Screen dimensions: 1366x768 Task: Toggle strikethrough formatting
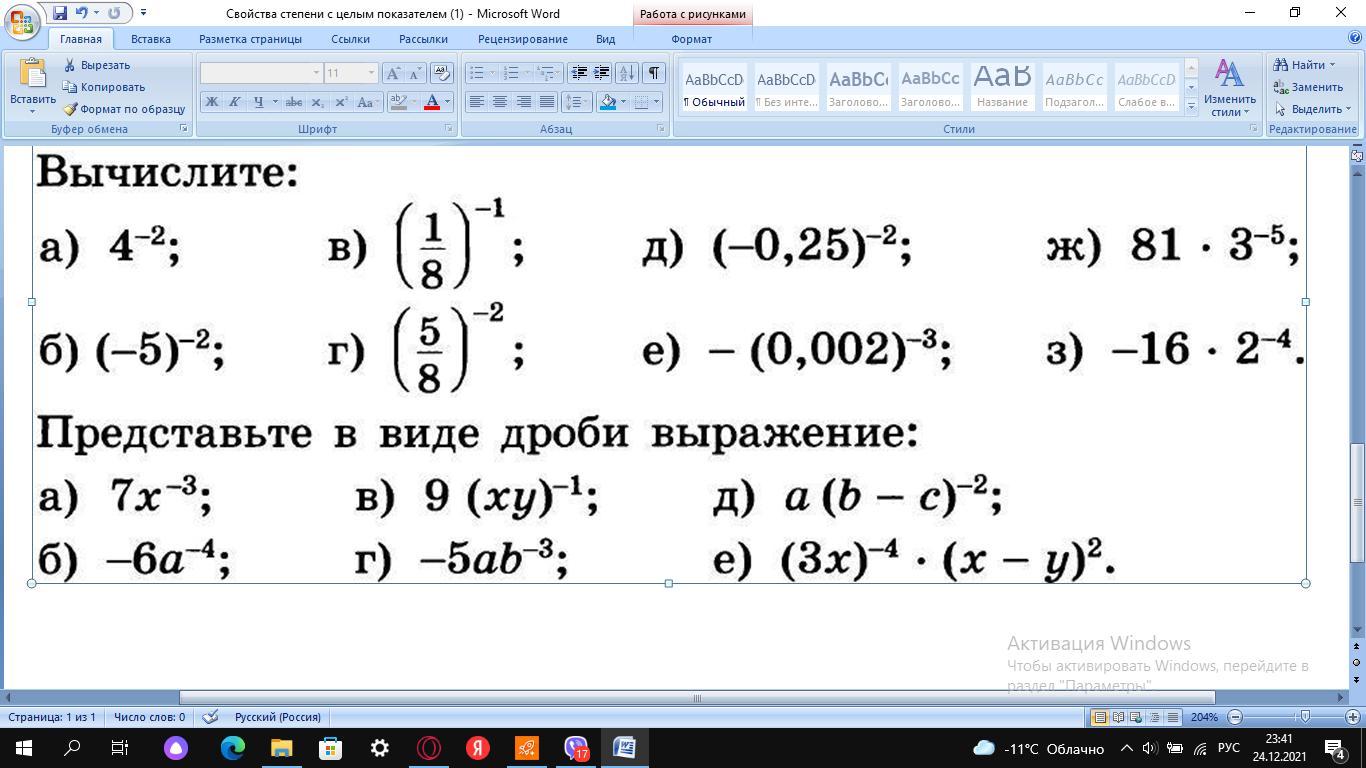pos(294,102)
